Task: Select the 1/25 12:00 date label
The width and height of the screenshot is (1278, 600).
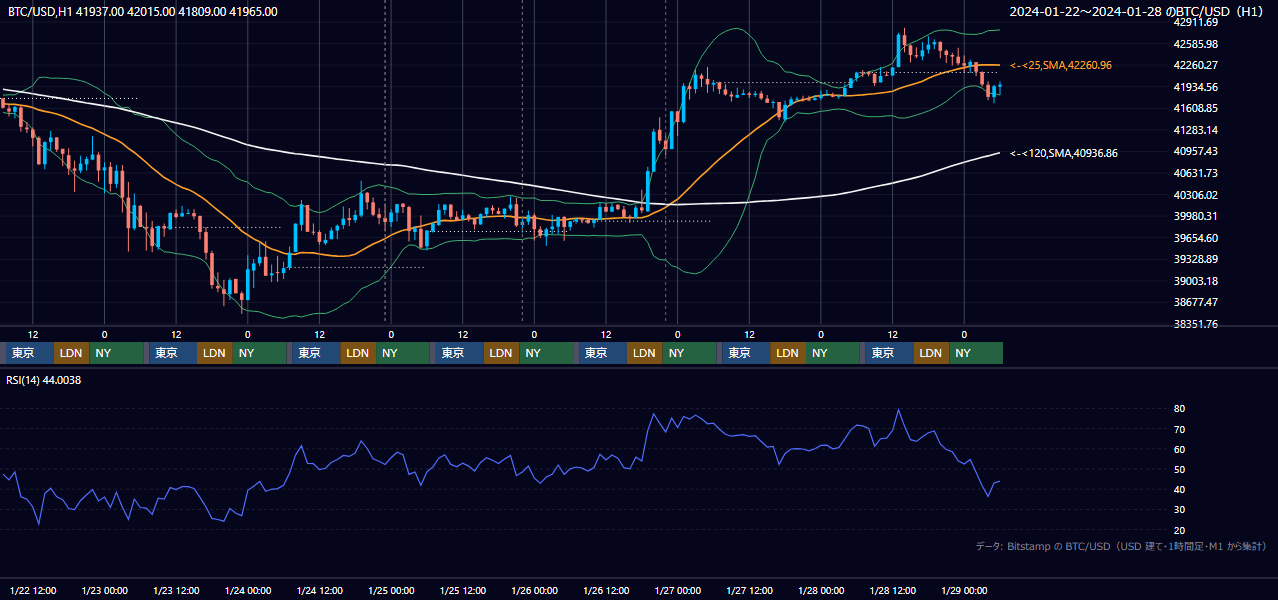Action: (x=462, y=590)
